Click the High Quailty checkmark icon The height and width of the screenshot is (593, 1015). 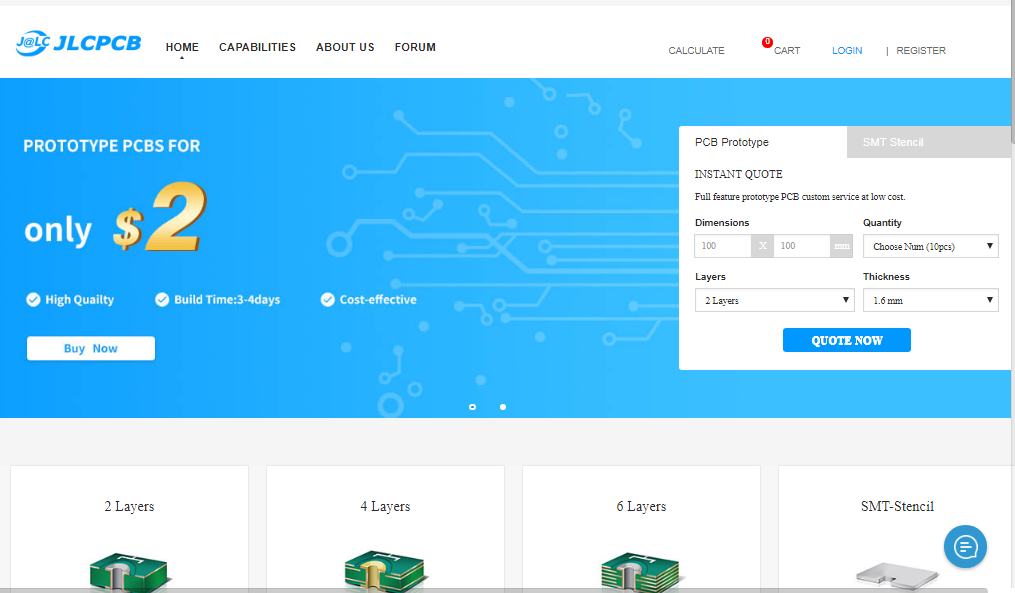coord(33,299)
